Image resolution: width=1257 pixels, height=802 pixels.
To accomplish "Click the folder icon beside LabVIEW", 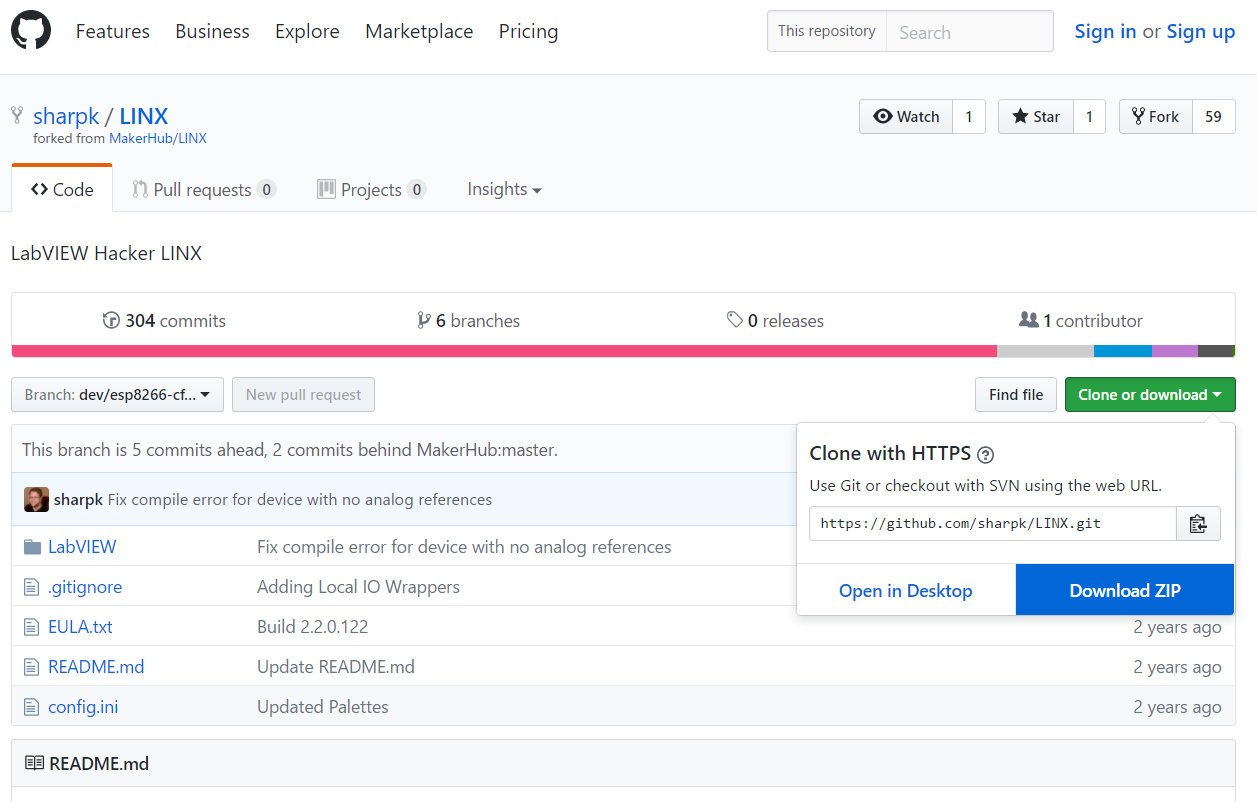I will click(31, 547).
